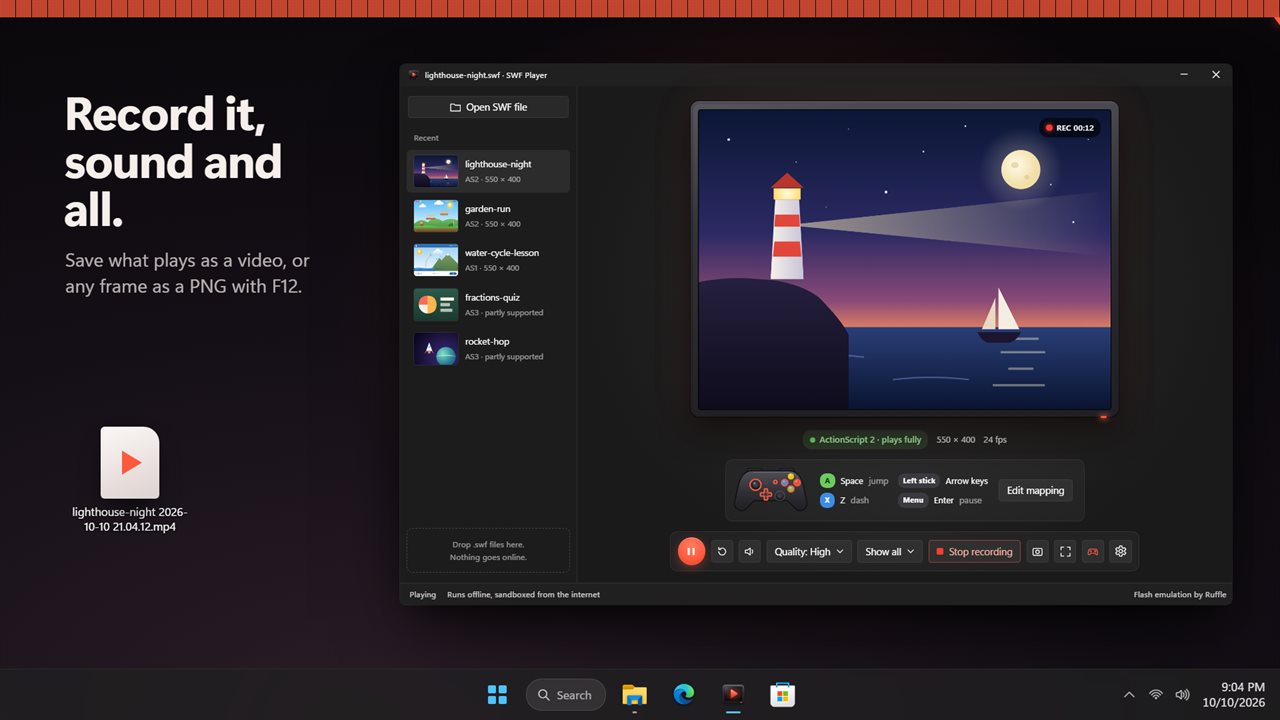Show hidden tray icons chevron
The image size is (1280, 720).
(x=1129, y=695)
